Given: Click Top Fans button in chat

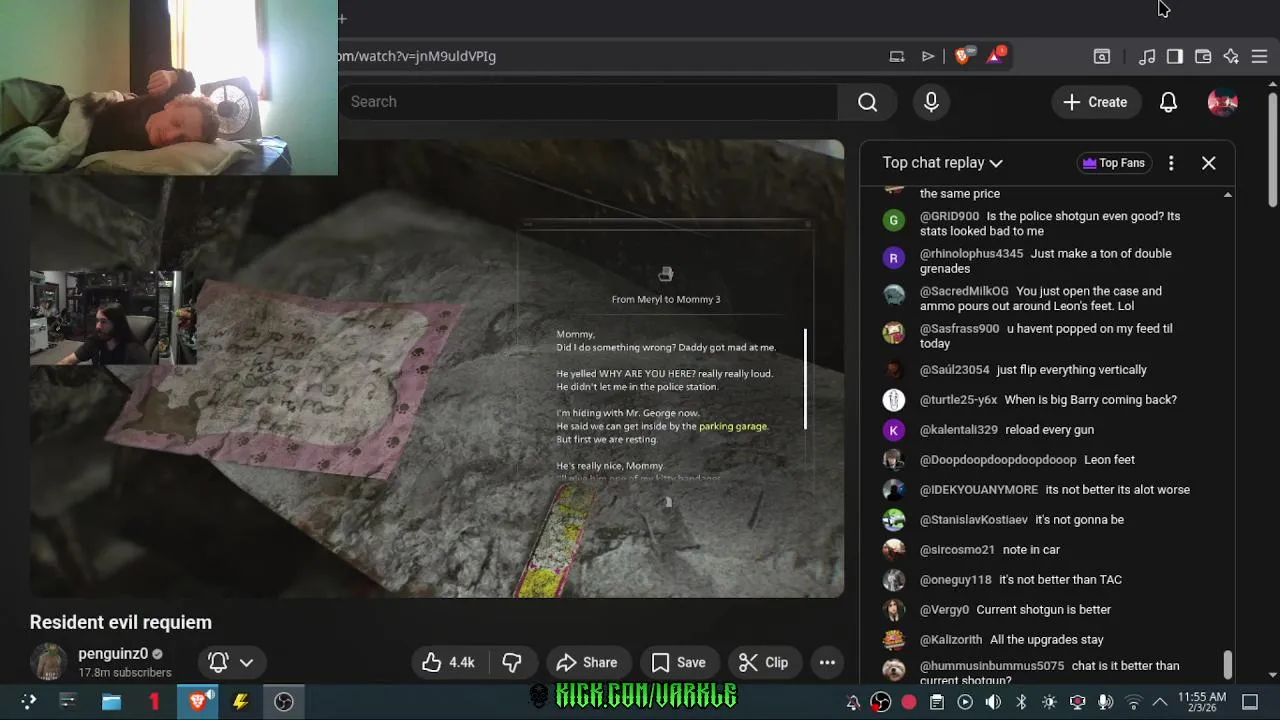Looking at the screenshot, I should 1114,163.
